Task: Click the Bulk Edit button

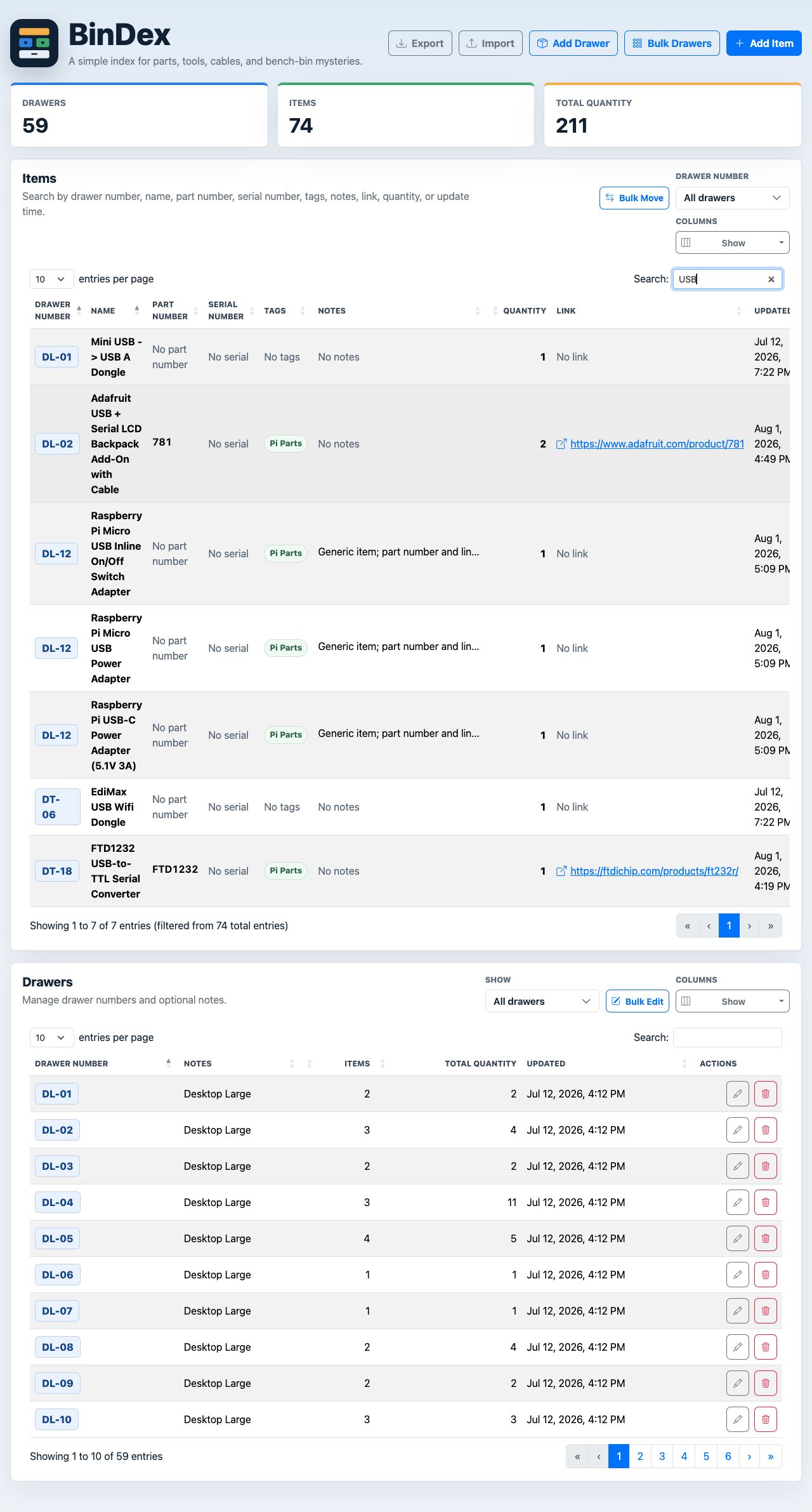Action: click(x=638, y=1001)
